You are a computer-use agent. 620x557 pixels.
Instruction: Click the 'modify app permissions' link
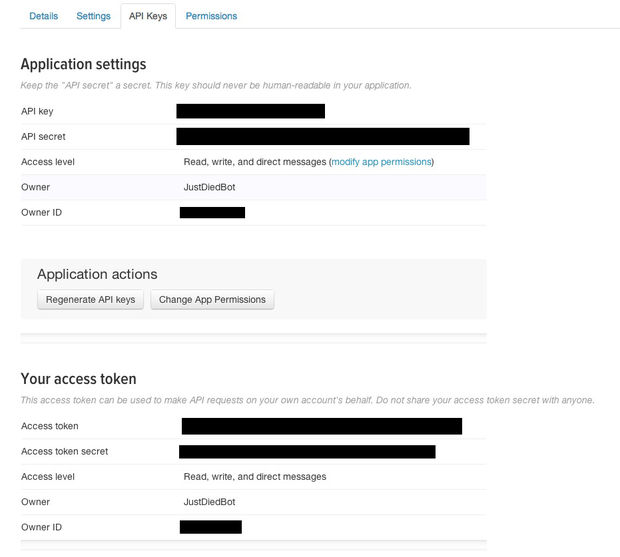pyautogui.click(x=381, y=162)
